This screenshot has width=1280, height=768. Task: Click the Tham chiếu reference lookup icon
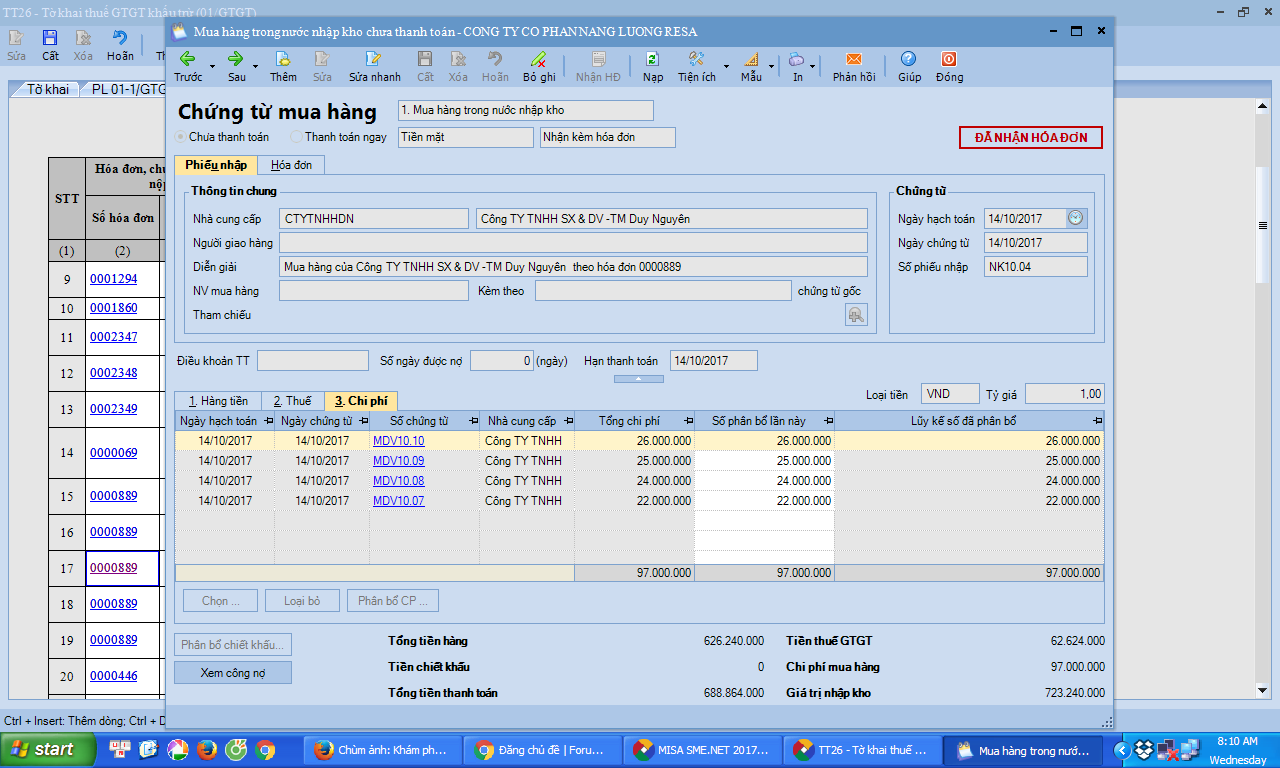pyautogui.click(x=856, y=315)
